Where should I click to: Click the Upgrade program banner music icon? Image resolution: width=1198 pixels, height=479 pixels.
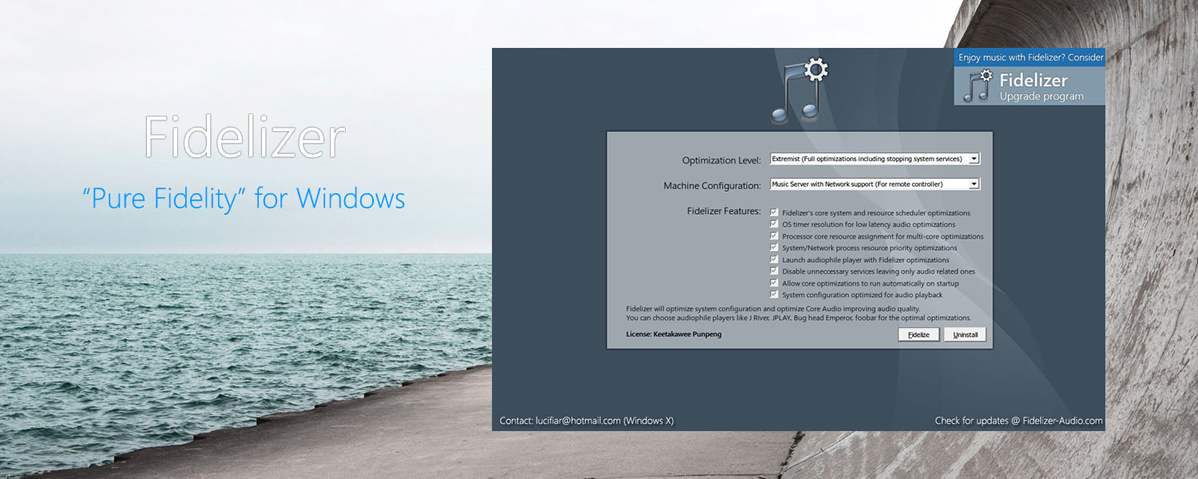977,86
